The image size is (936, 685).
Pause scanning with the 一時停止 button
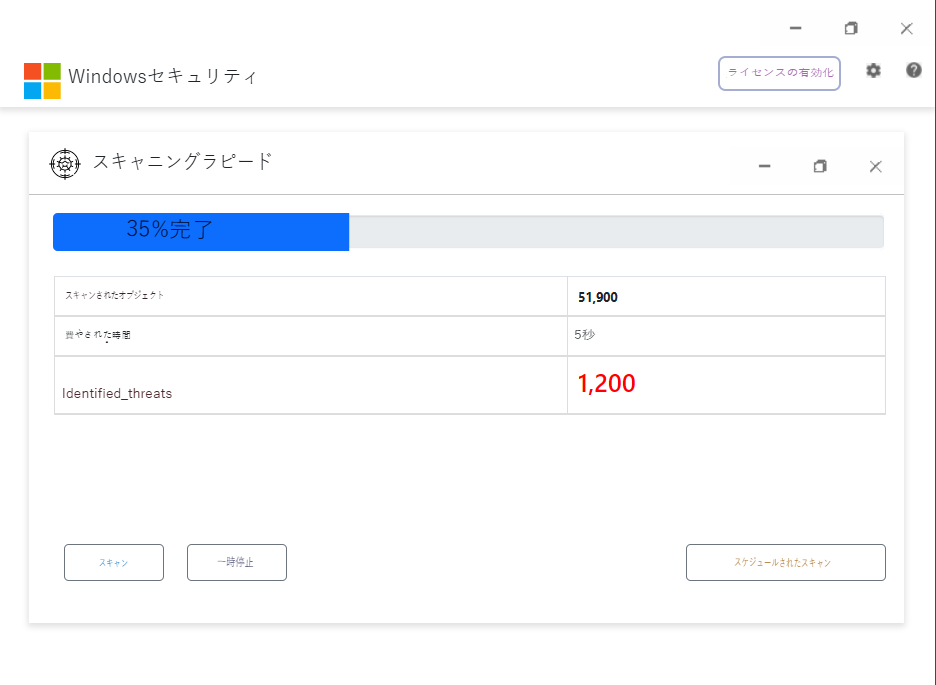coord(236,563)
